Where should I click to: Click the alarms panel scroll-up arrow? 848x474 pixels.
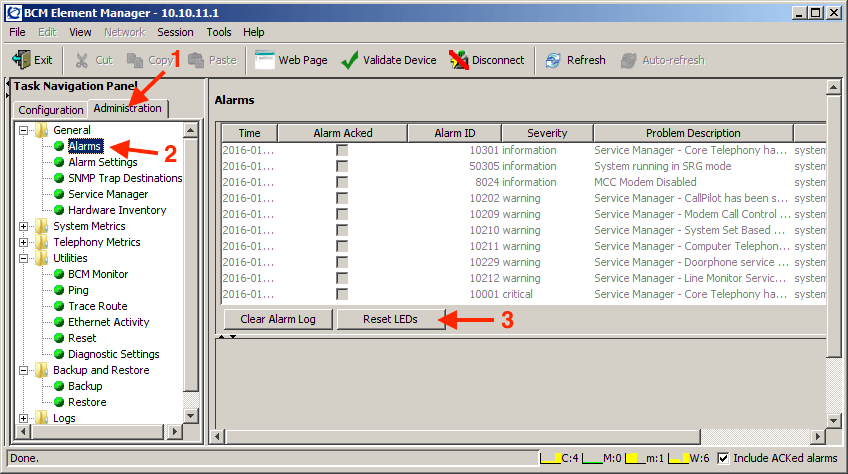(x=833, y=87)
